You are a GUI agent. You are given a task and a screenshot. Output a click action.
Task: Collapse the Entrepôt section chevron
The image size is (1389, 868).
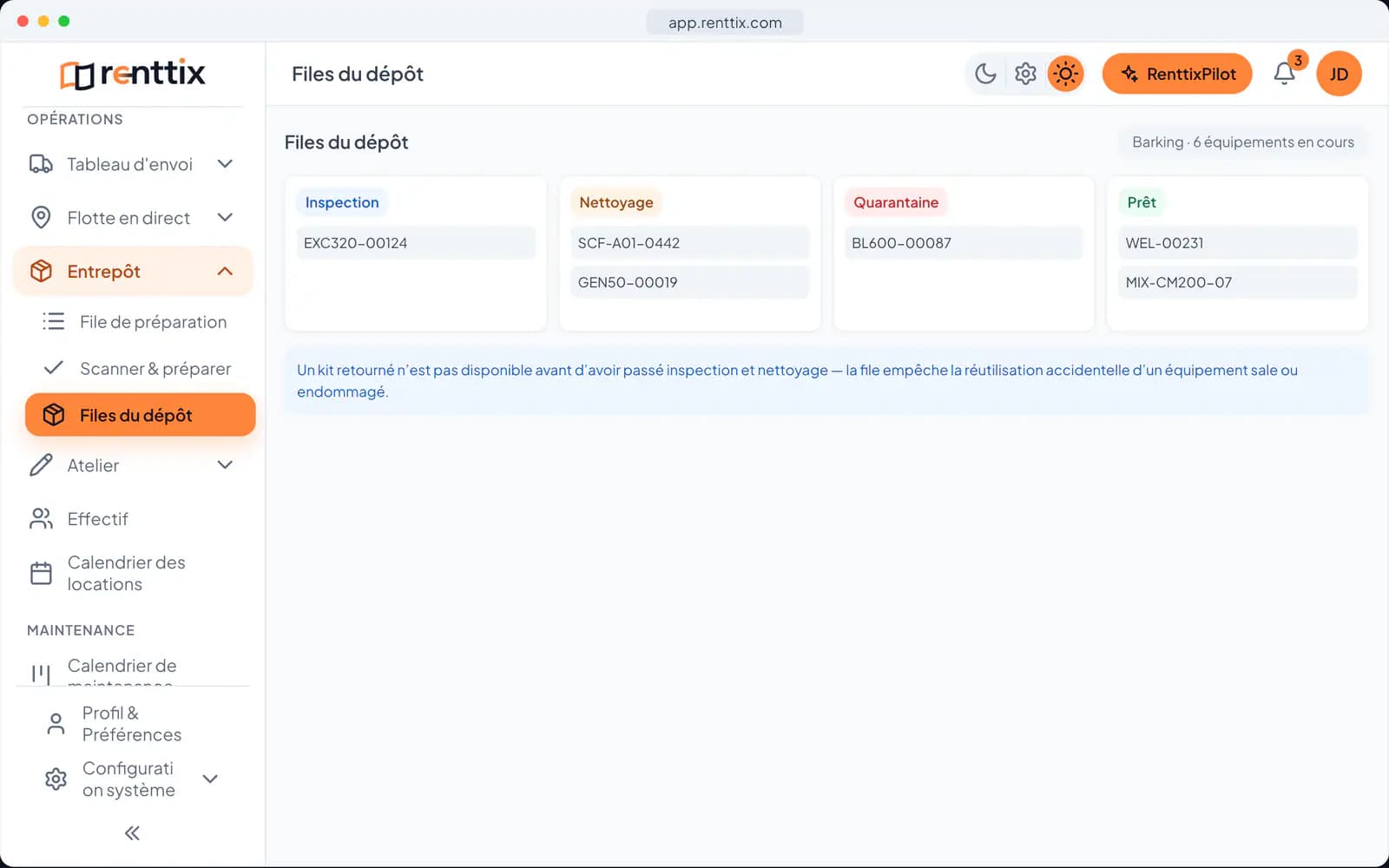pos(225,272)
